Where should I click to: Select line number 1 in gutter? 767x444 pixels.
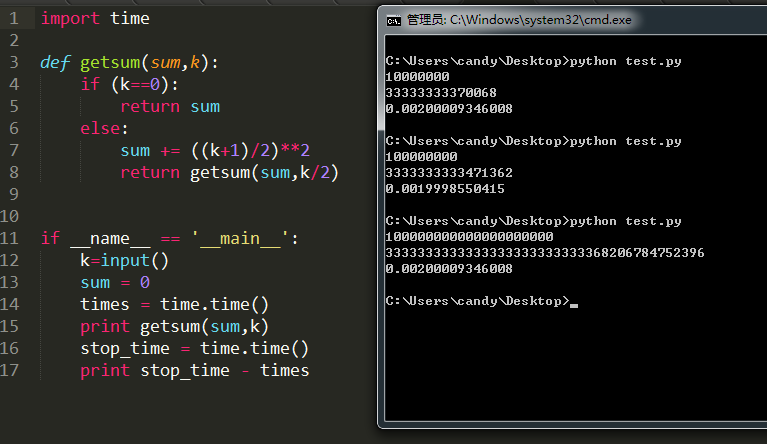coord(14,19)
